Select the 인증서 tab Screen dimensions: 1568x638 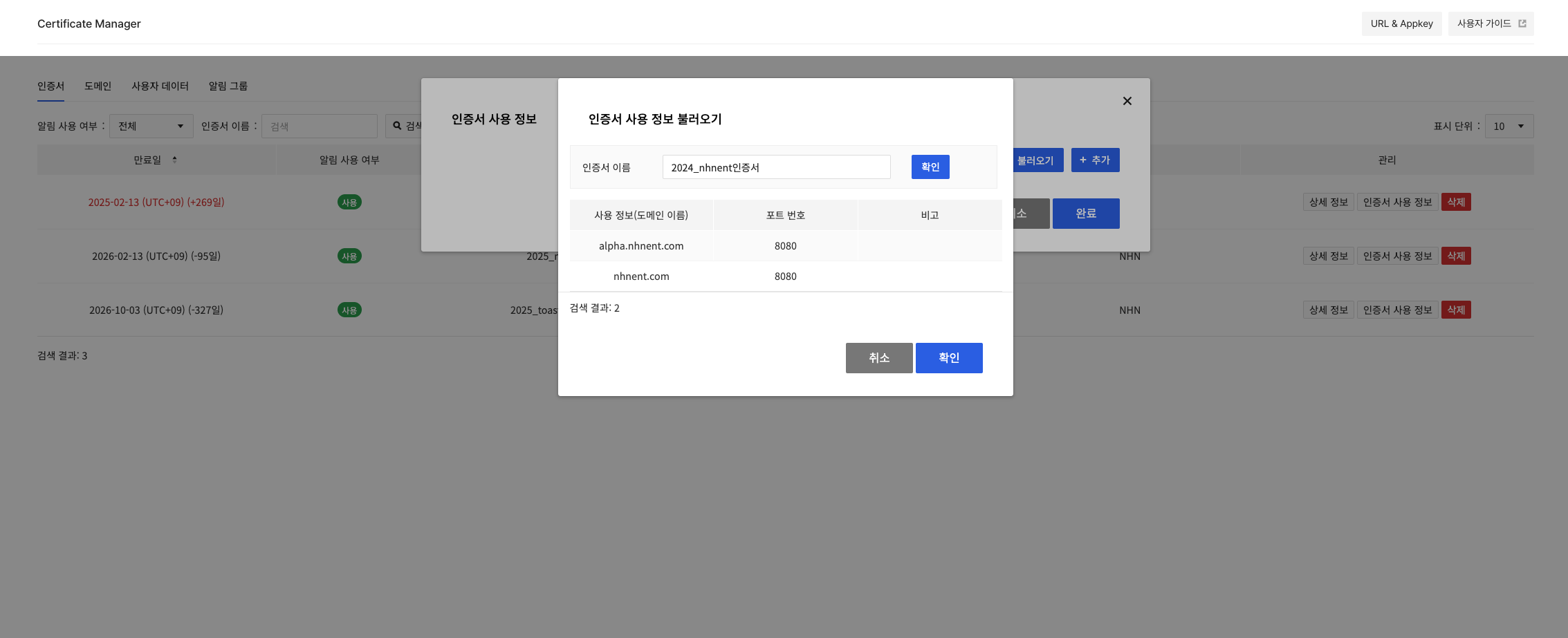(50, 86)
